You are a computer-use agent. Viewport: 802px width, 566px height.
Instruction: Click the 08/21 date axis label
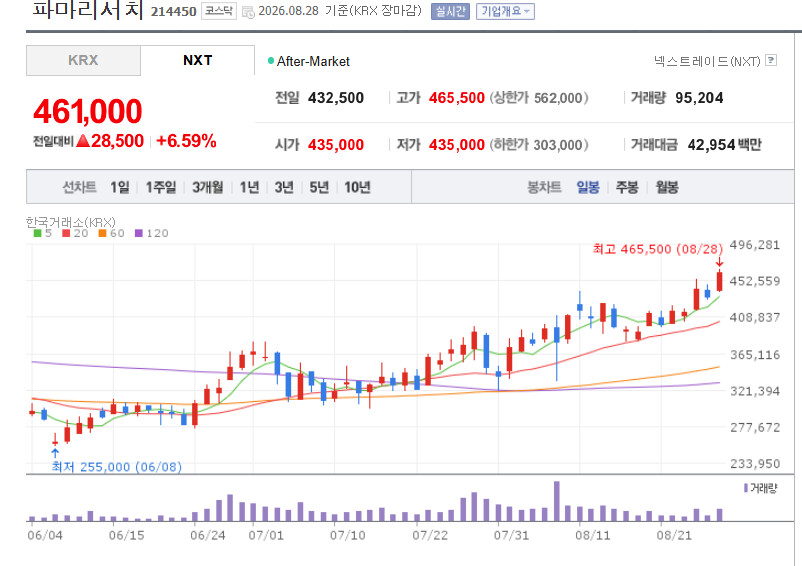674,535
